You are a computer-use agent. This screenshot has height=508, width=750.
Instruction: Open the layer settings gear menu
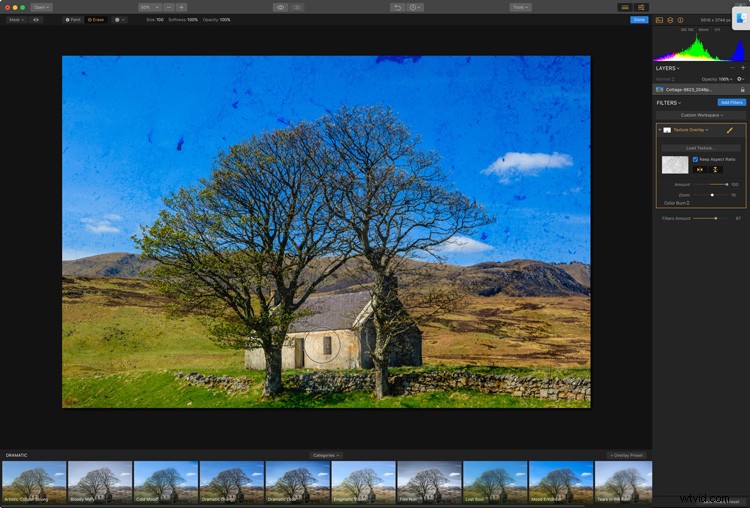click(740, 79)
